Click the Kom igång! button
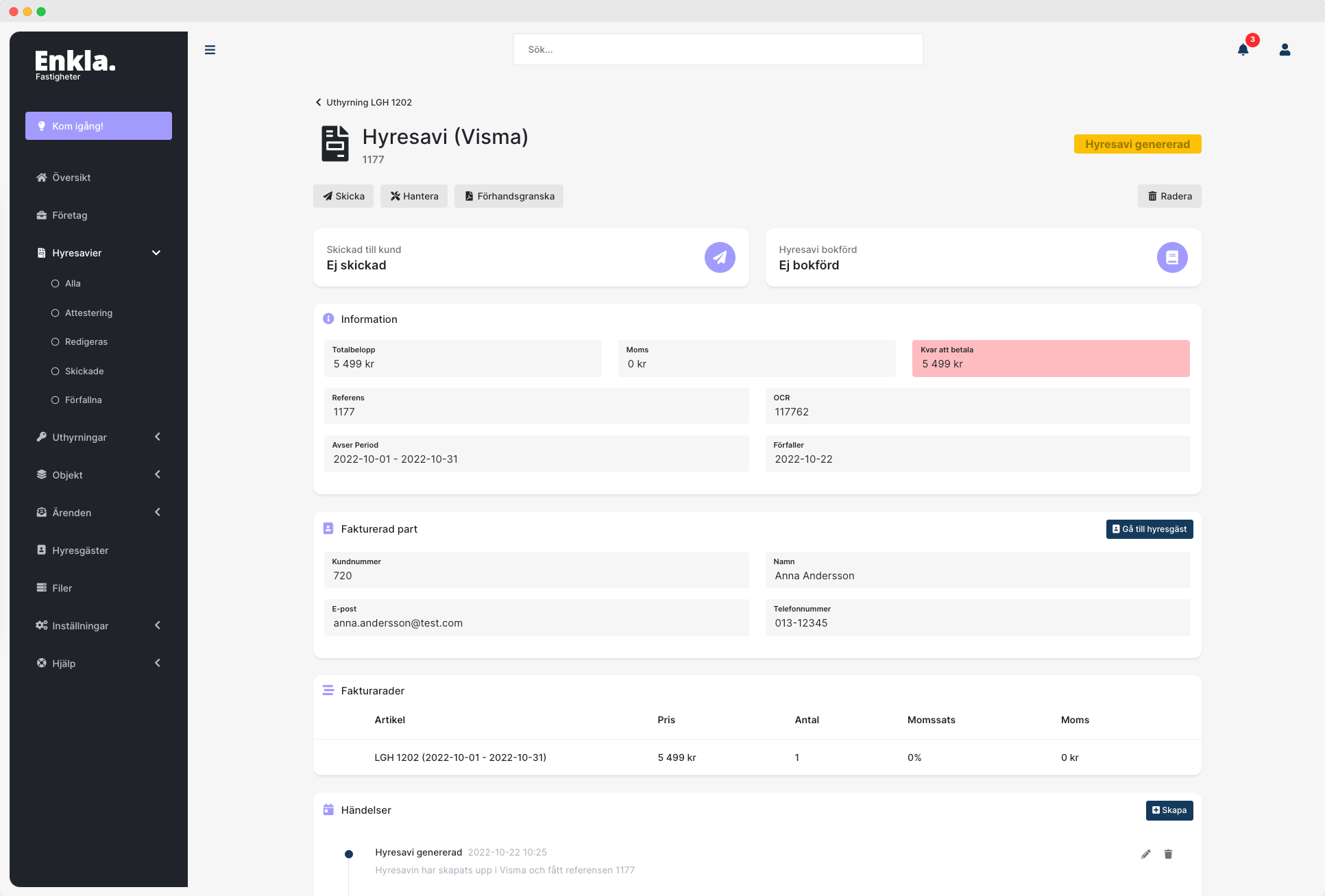 tap(99, 125)
